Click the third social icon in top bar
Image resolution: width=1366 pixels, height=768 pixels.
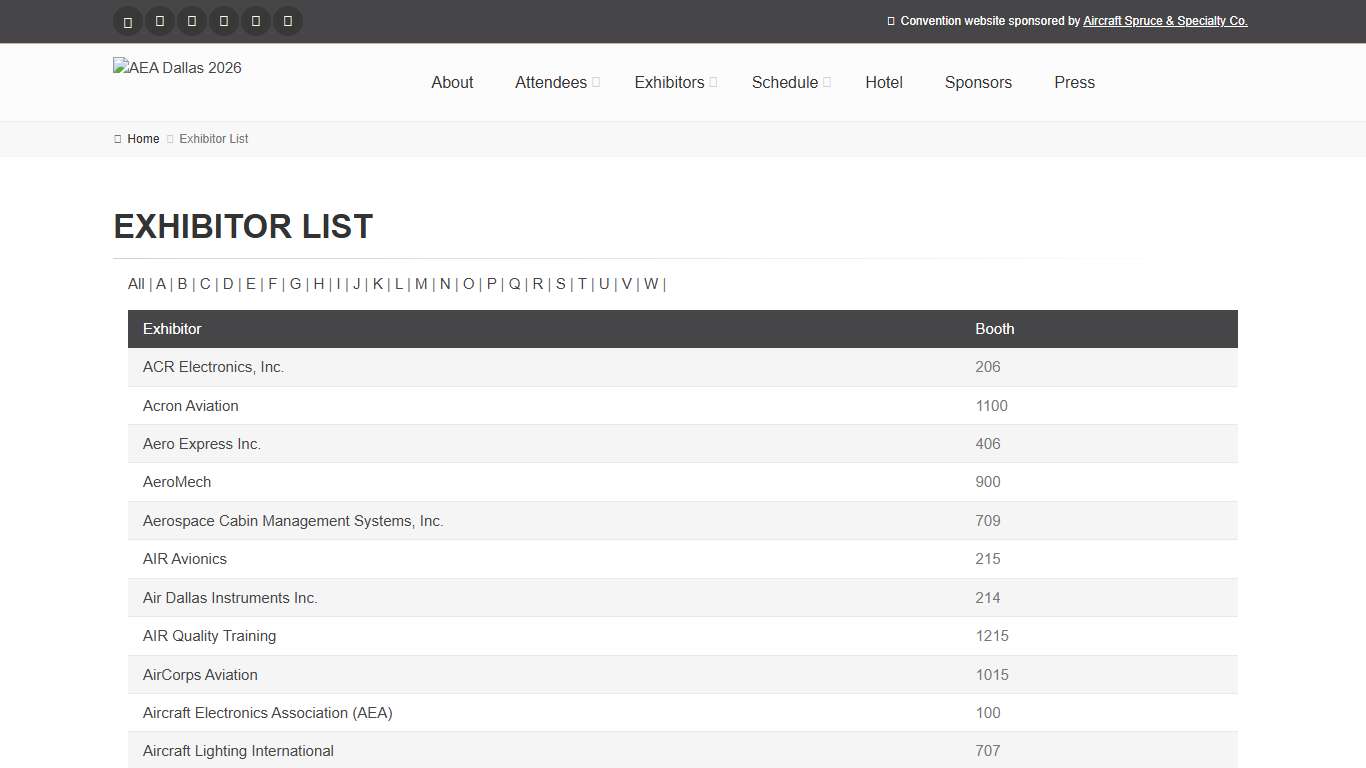click(x=192, y=21)
